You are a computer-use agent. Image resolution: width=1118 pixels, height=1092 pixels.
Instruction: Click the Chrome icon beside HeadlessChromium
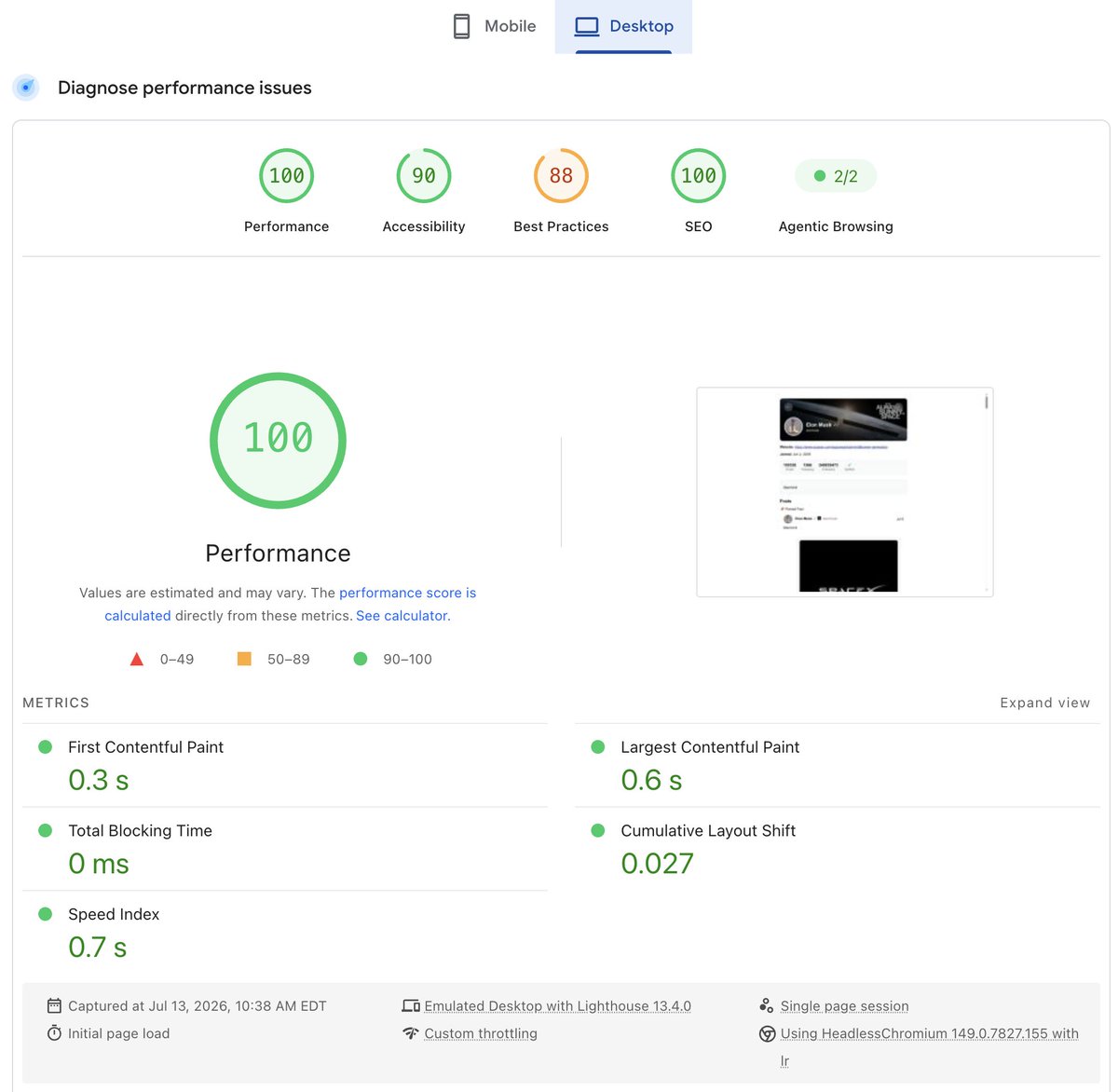pos(768,1033)
